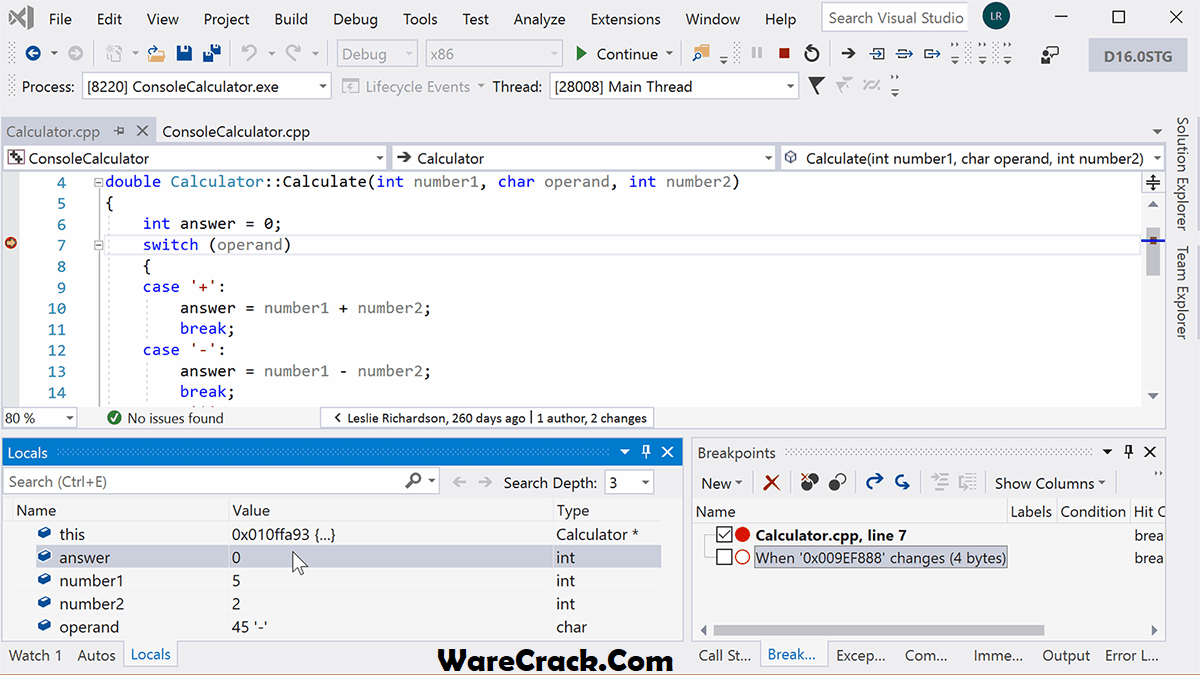This screenshot has width=1200, height=675.
Task: Click the Live Share feedback icon
Action: point(1049,55)
